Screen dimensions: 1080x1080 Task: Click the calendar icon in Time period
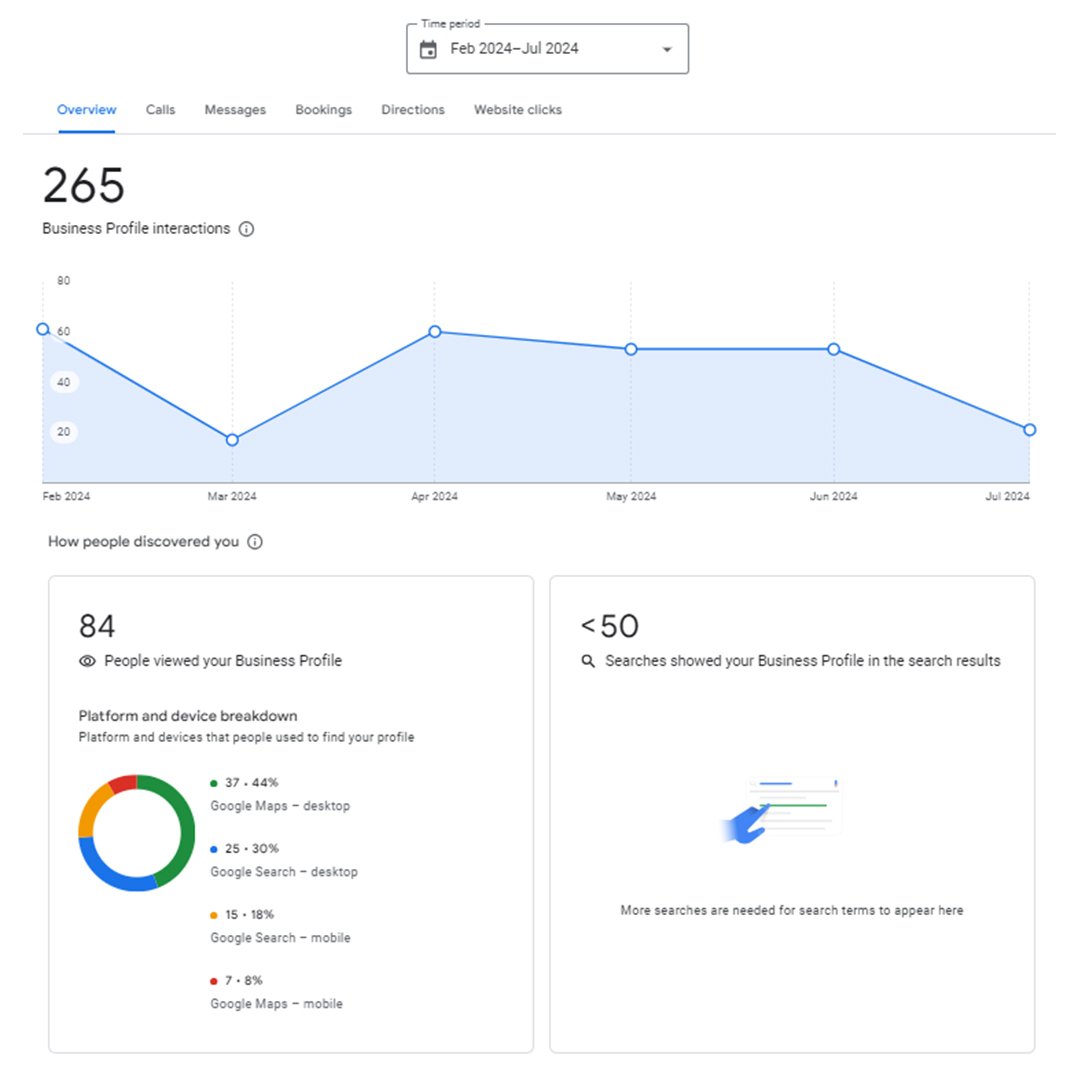(428, 49)
